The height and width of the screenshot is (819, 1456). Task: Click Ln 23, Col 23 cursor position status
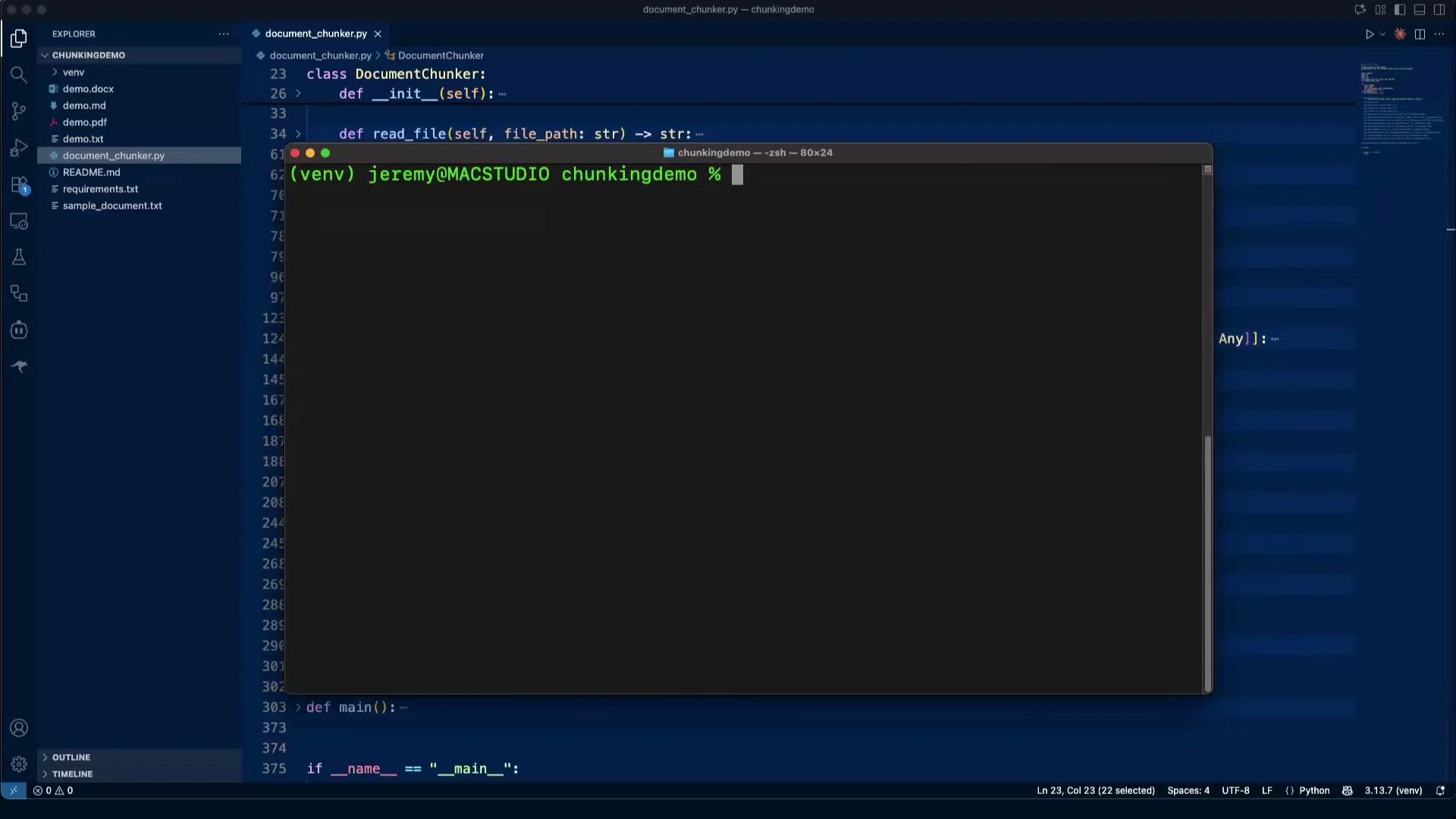[1096, 790]
